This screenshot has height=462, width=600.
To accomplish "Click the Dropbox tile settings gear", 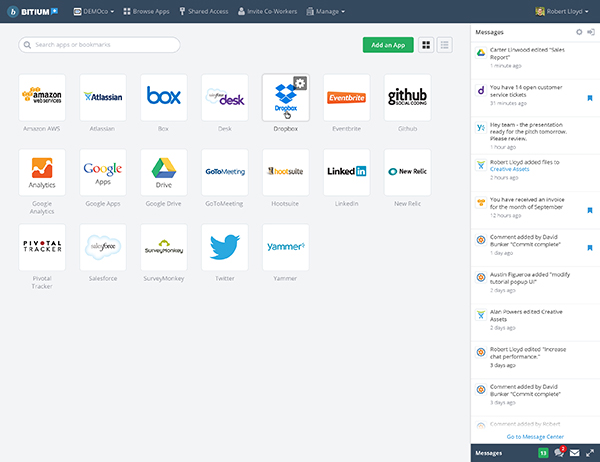I will pyautogui.click(x=300, y=83).
